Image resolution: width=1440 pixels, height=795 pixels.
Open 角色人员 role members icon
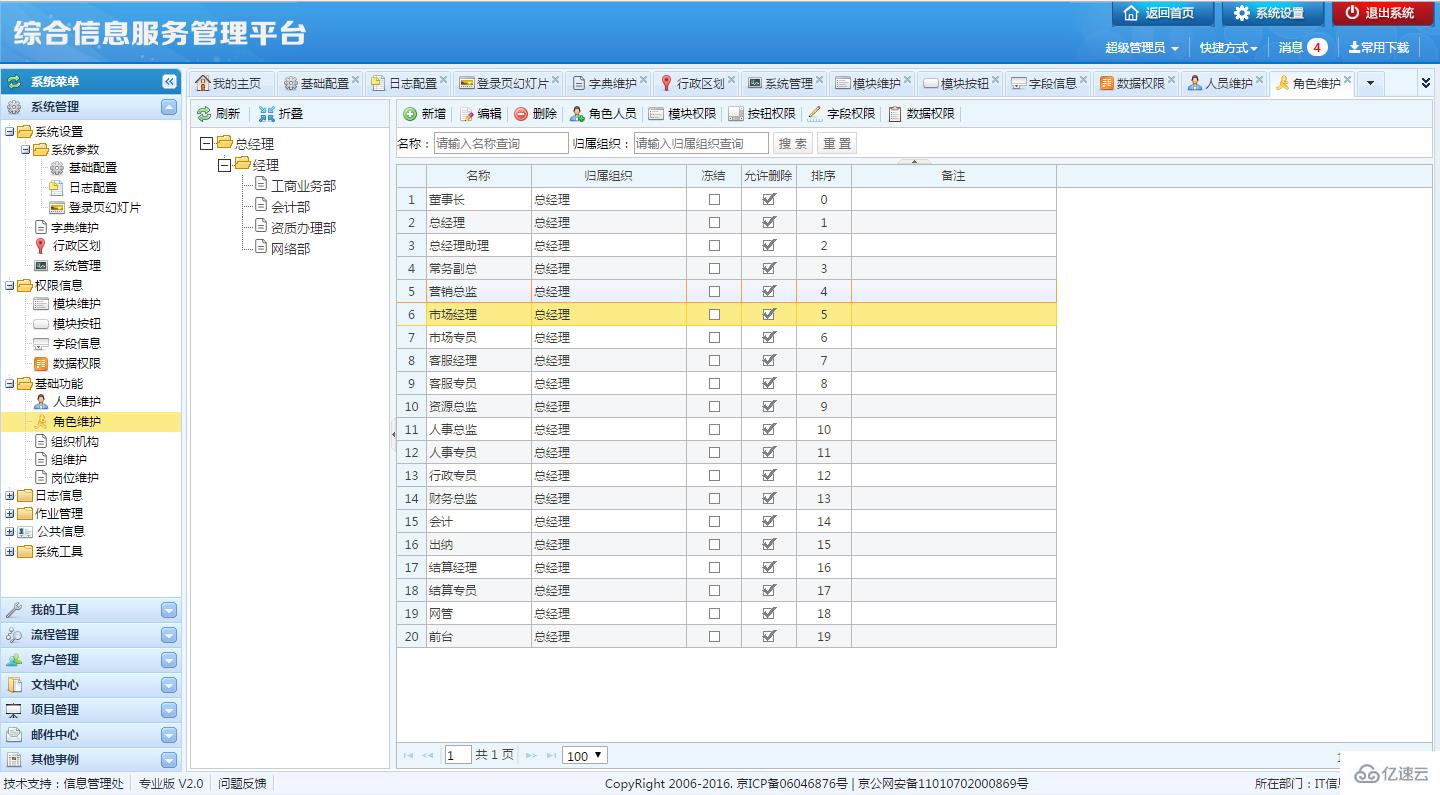(x=577, y=114)
